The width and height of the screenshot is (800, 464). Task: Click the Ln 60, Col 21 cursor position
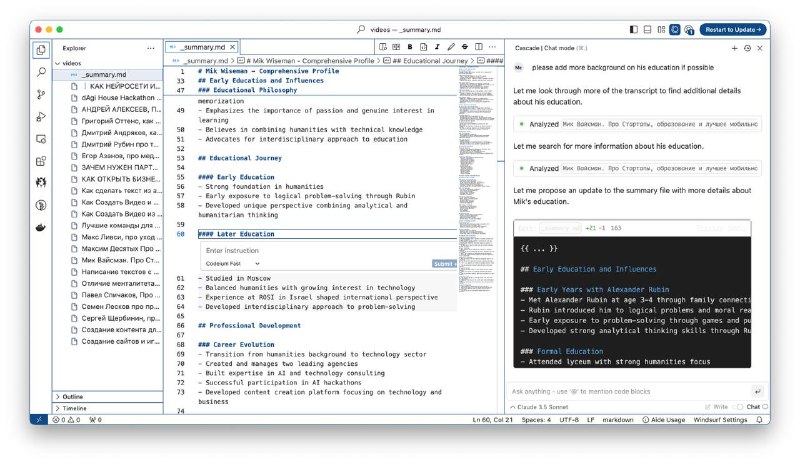(492, 420)
